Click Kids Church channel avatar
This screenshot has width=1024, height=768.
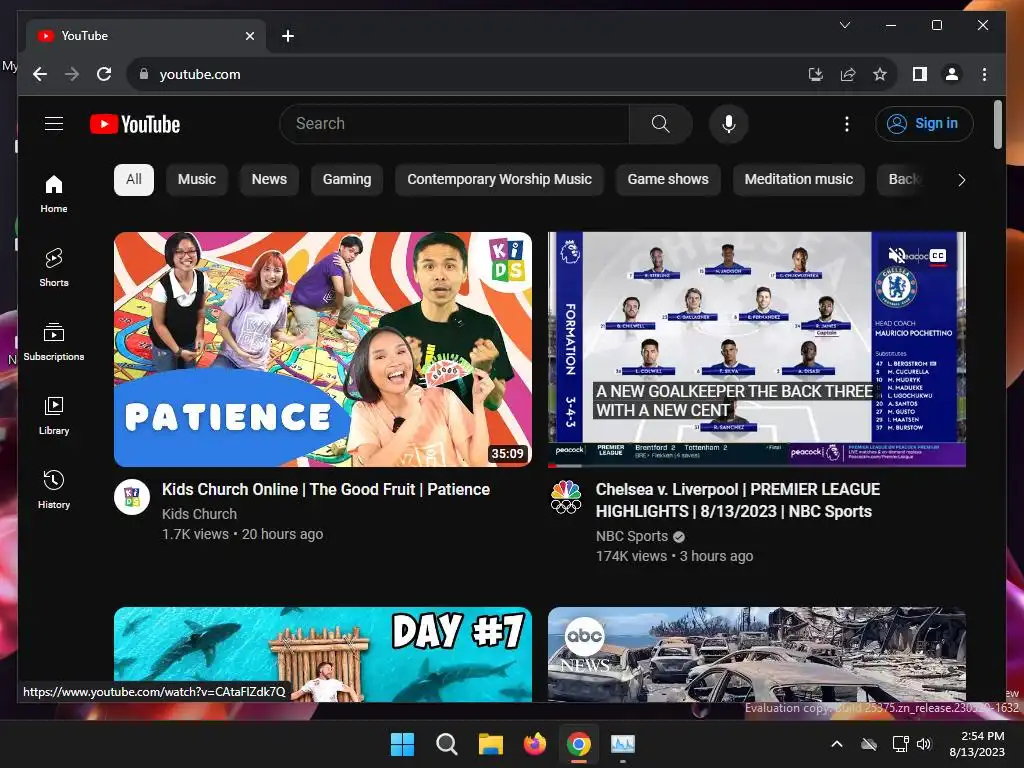click(132, 497)
